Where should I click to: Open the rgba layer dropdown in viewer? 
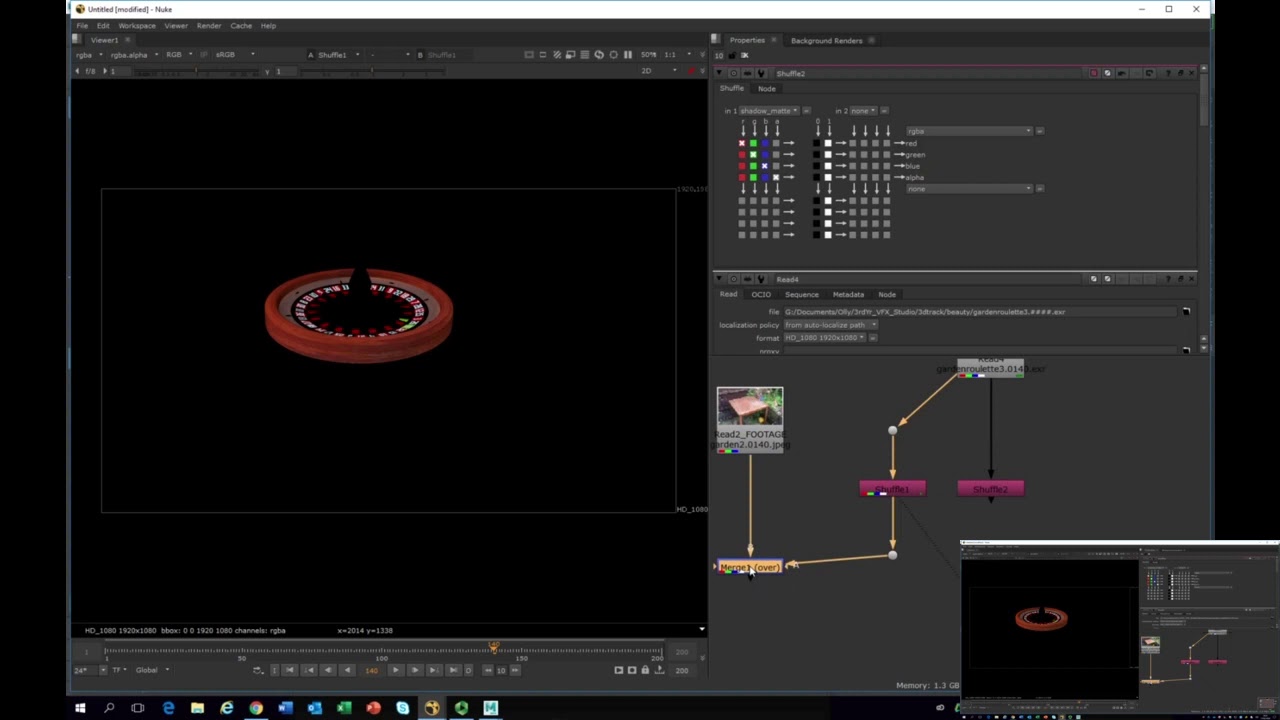point(89,54)
